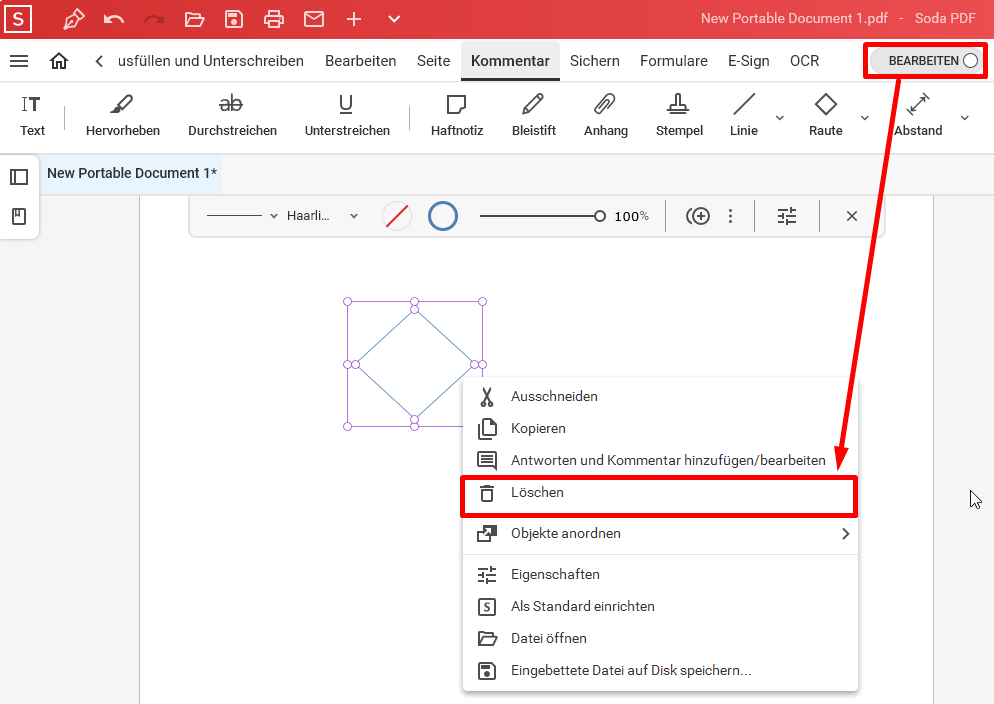
Task: Expand the Raute shape dropdown arrow
Action: coord(864,118)
